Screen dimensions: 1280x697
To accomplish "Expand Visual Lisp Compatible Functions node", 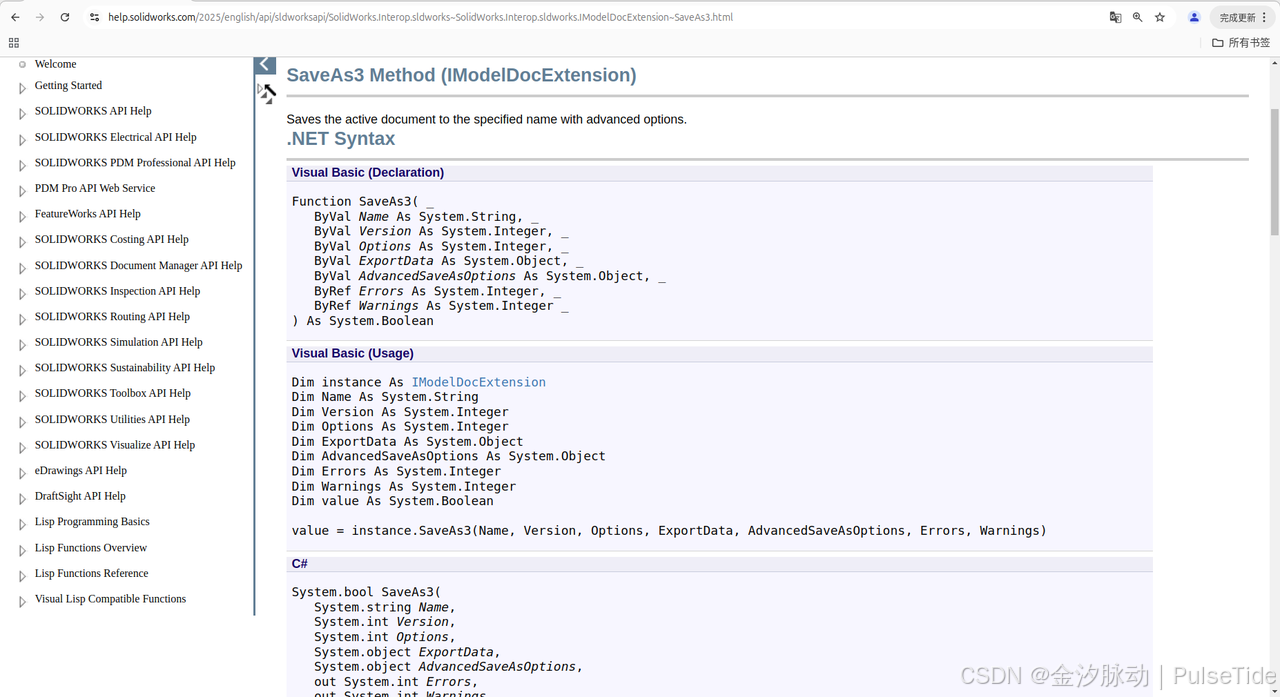I will coord(22,602).
